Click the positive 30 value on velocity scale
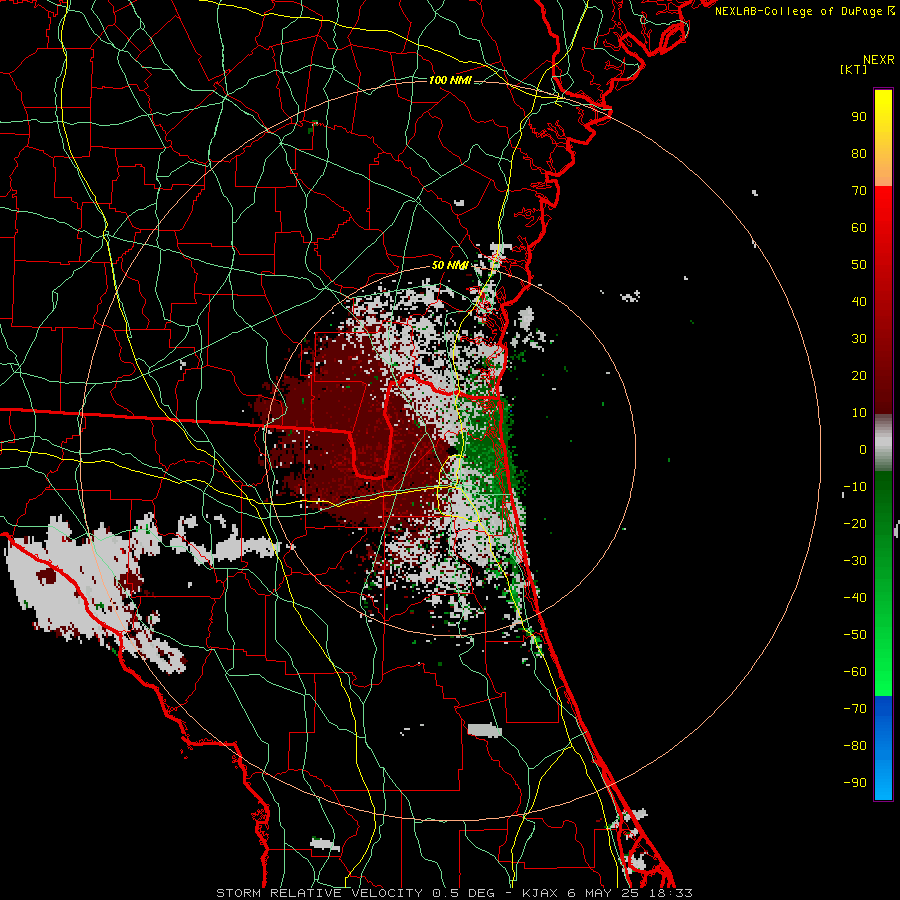Image resolution: width=900 pixels, height=900 pixels. (x=859, y=339)
